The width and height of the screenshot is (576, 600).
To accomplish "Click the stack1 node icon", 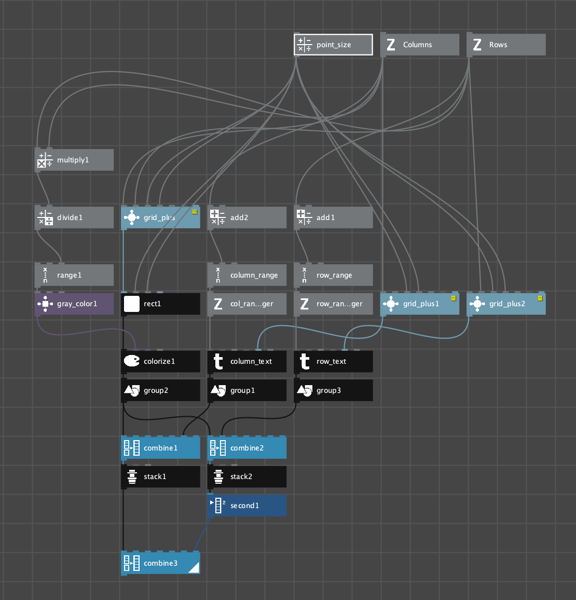I will (x=132, y=477).
